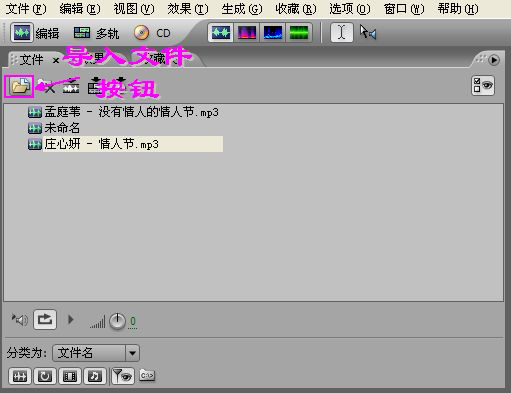511x393 pixels.
Task: Open the 收藏(R) menu
Action: point(296,9)
